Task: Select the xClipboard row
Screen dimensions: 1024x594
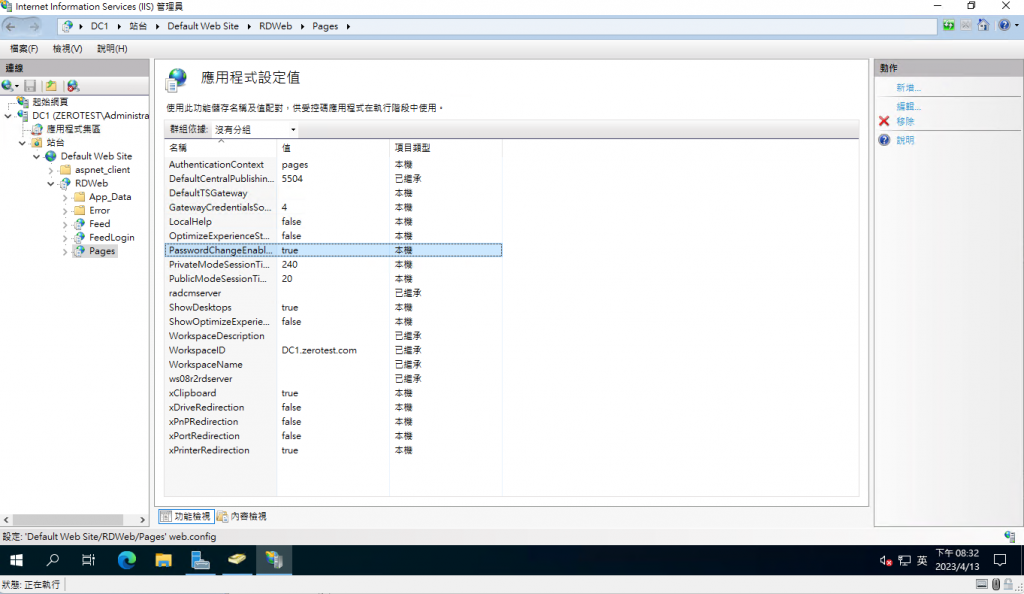Action: tap(333, 393)
